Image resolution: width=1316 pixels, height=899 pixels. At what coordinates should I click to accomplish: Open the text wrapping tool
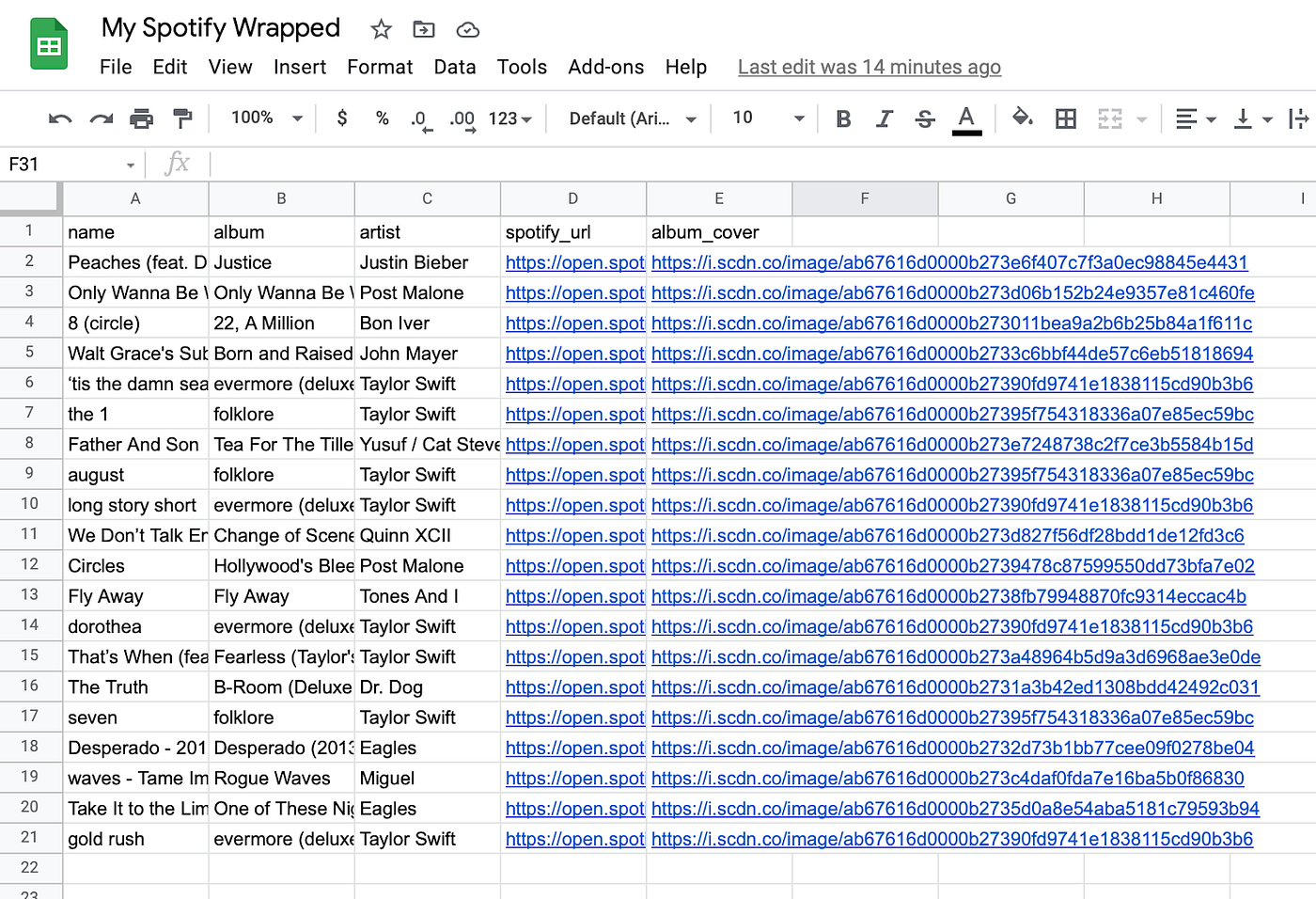[1300, 118]
